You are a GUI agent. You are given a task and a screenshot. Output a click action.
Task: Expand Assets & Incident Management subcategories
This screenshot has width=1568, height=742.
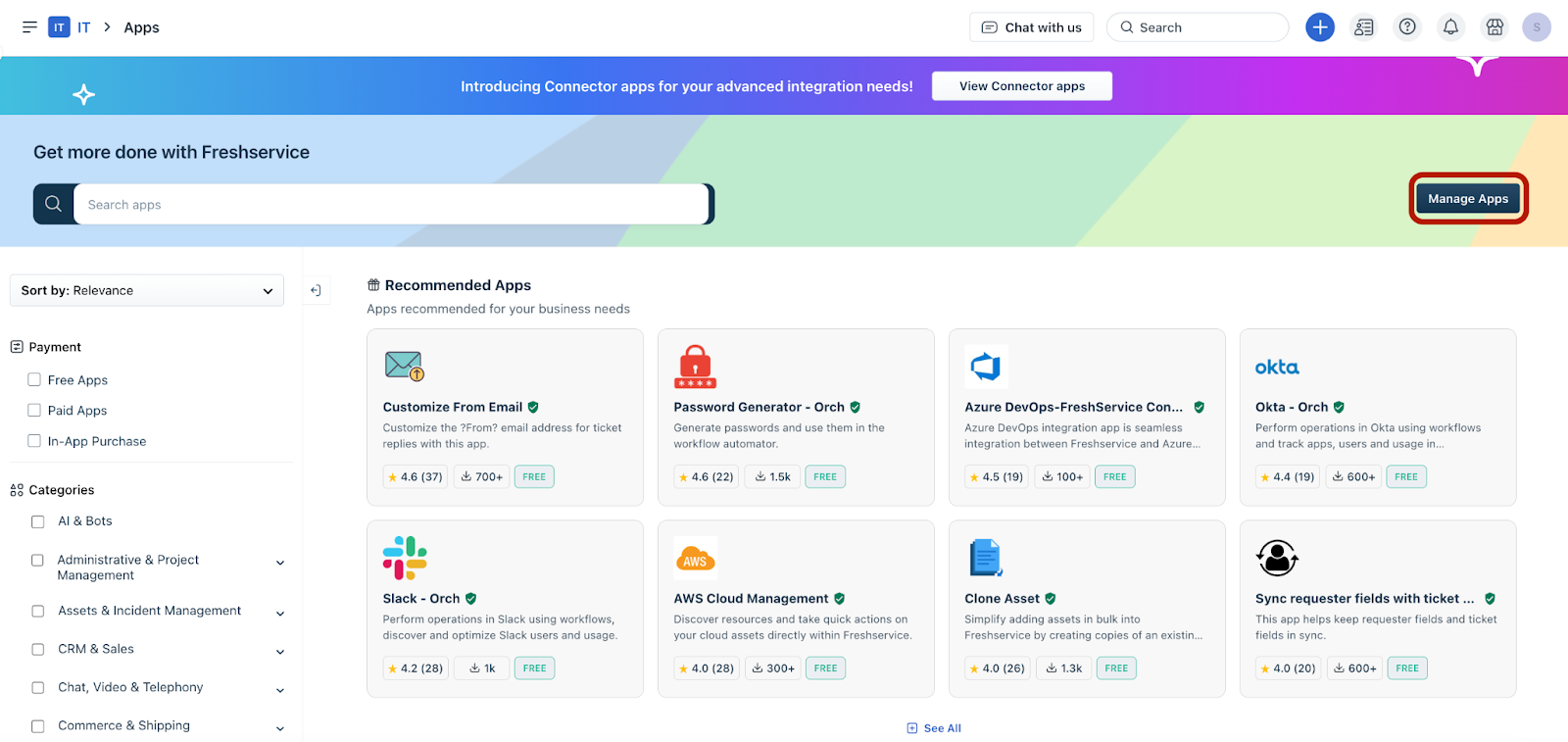point(280,614)
